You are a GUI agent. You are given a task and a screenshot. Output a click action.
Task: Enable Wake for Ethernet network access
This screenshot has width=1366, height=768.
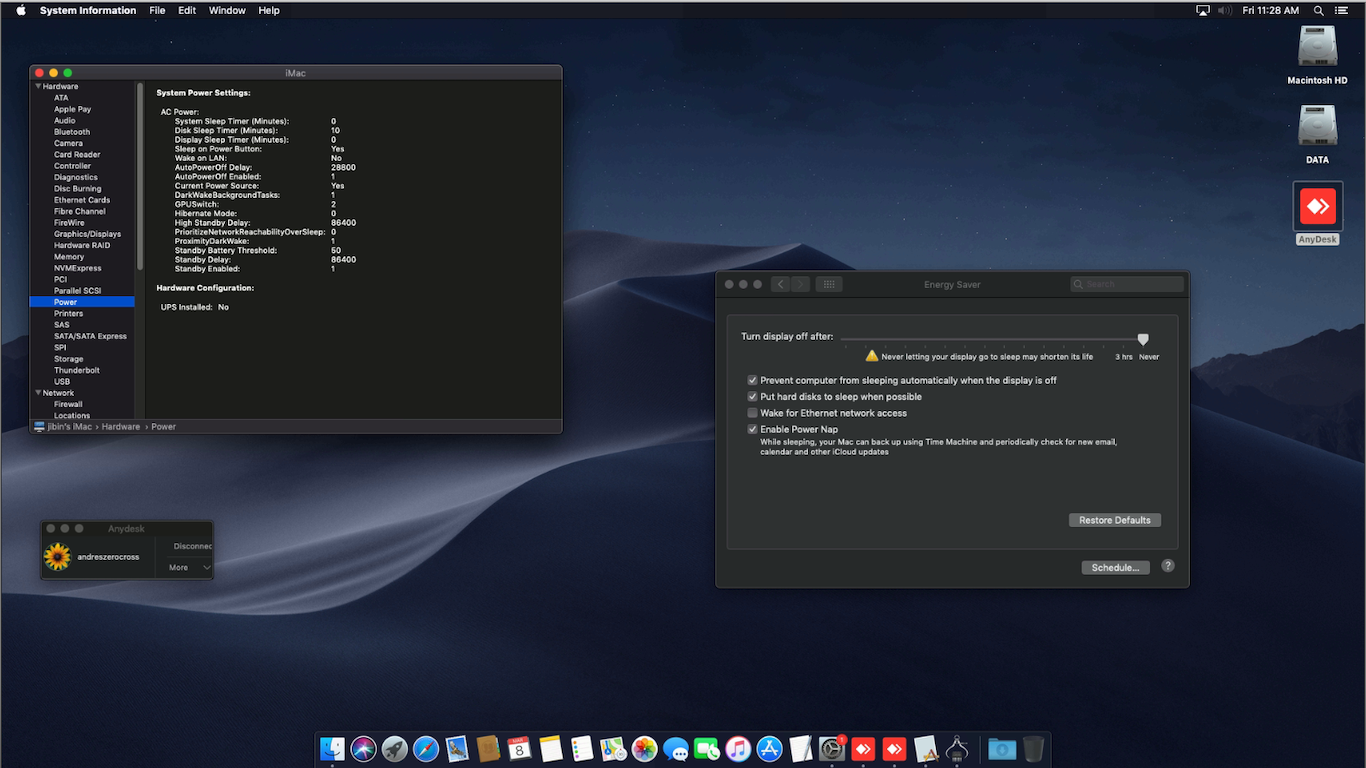(x=752, y=413)
